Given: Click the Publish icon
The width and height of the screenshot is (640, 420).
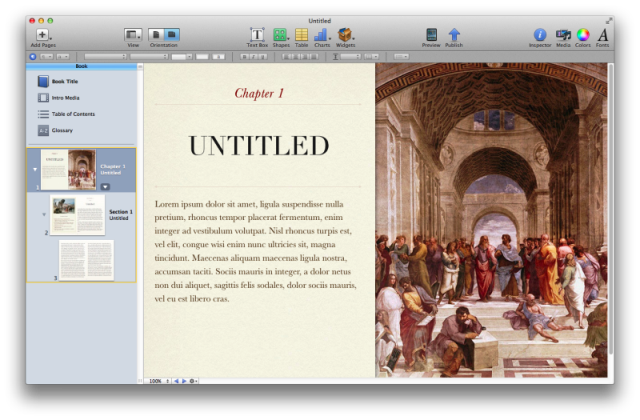Looking at the screenshot, I should (x=454, y=35).
